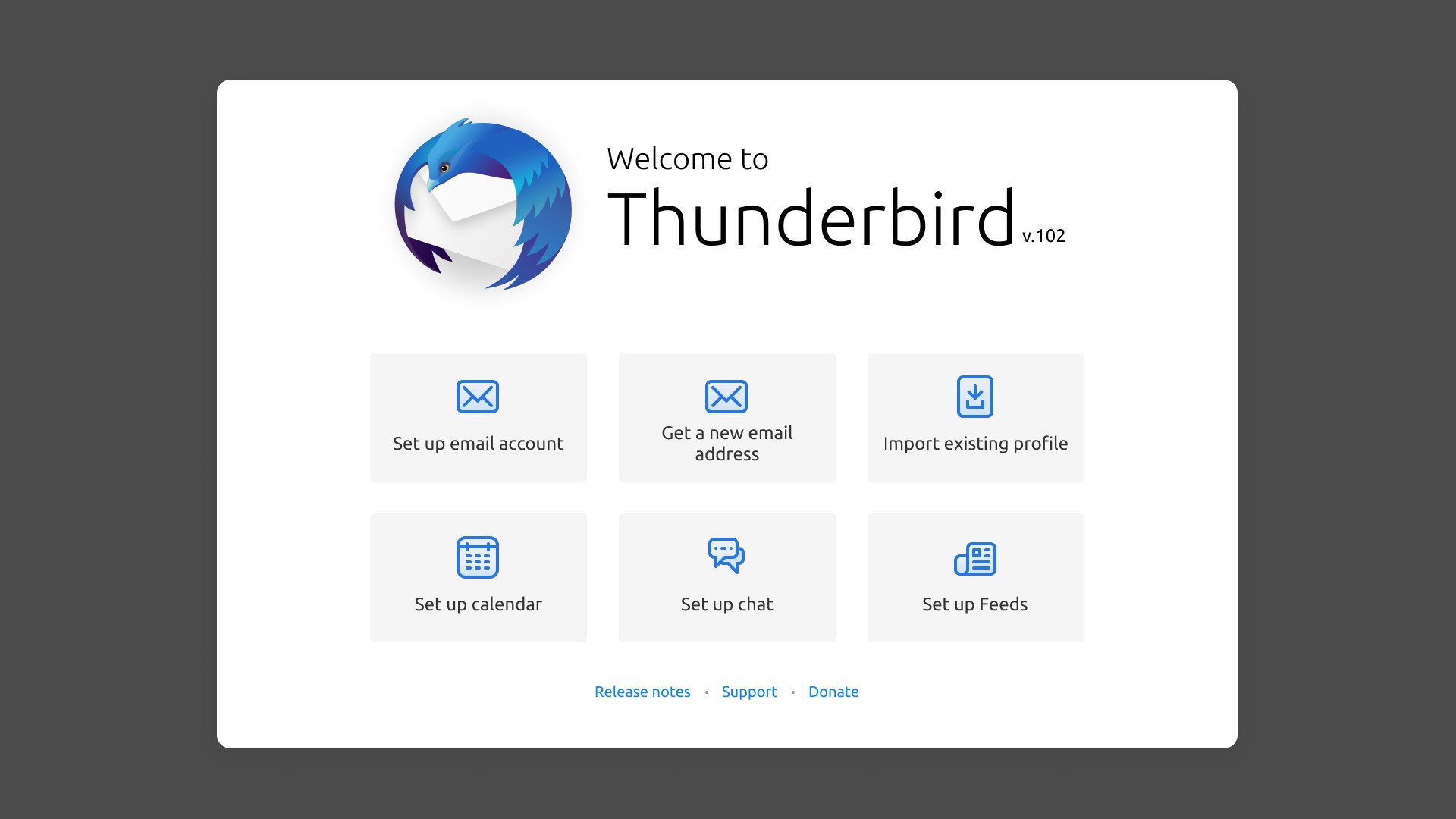Open Set up chat

coord(726,577)
